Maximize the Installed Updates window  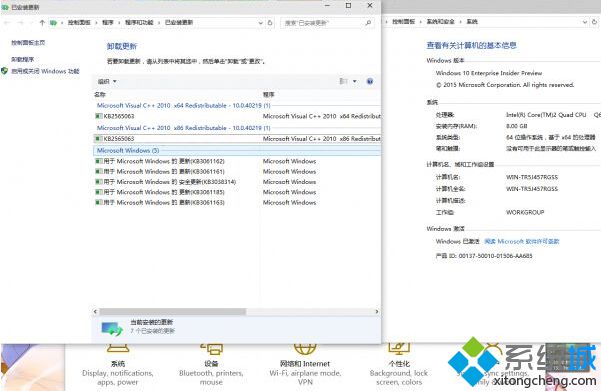pyautogui.click(x=348, y=5)
